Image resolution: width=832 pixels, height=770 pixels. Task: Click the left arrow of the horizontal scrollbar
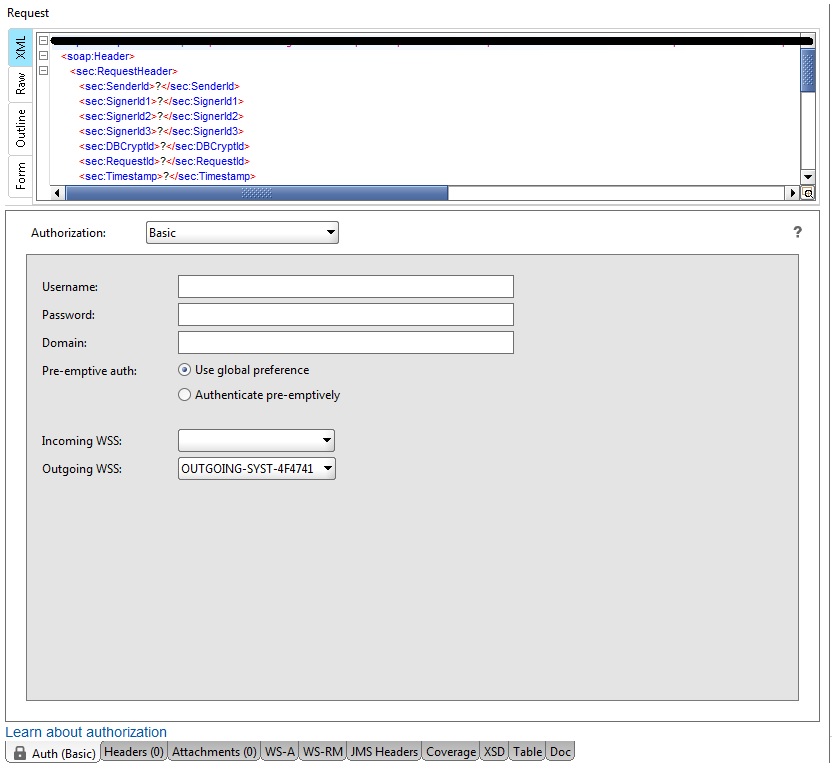(57, 193)
